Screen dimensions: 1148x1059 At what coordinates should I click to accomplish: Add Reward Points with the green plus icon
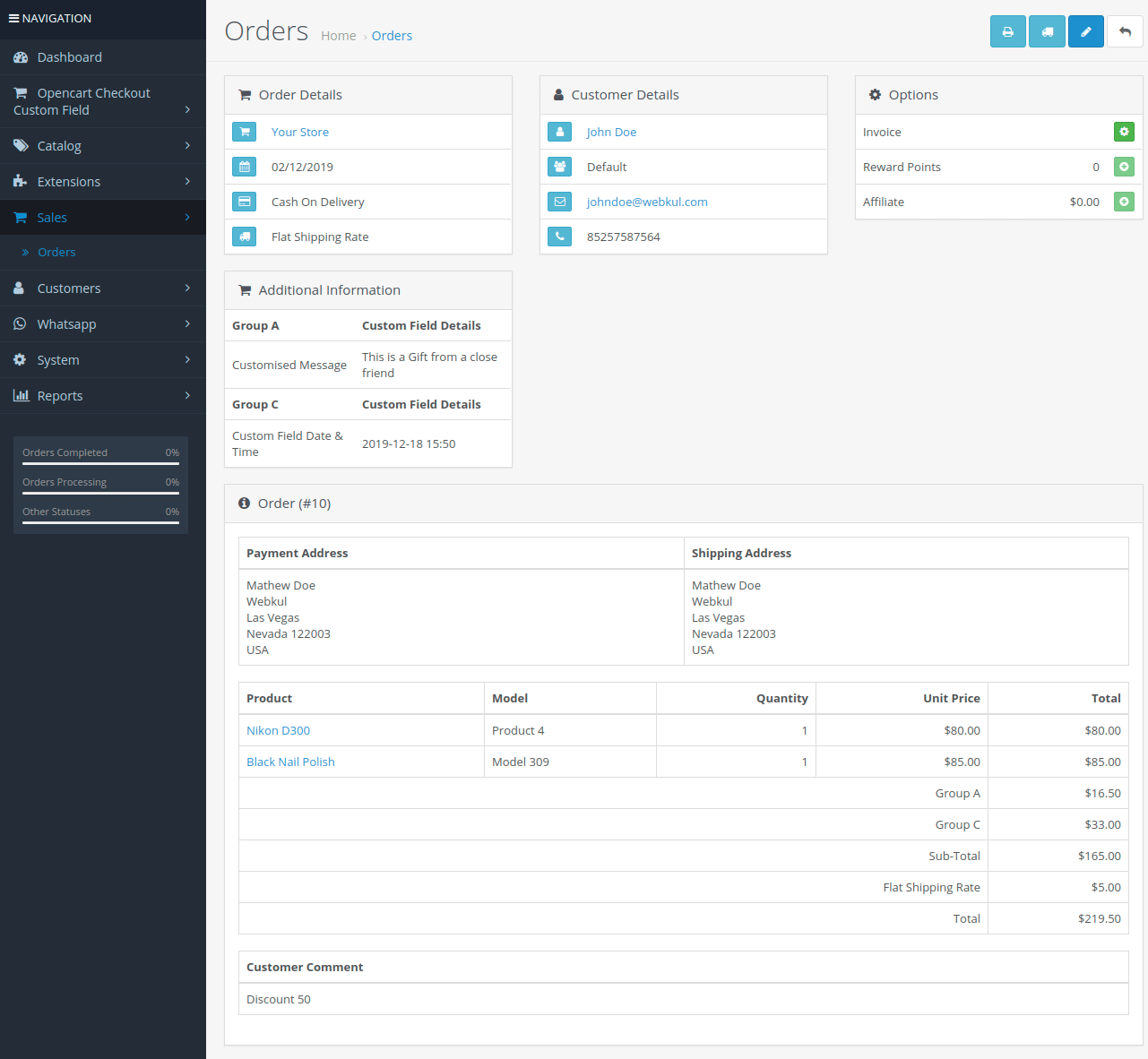pyautogui.click(x=1124, y=167)
